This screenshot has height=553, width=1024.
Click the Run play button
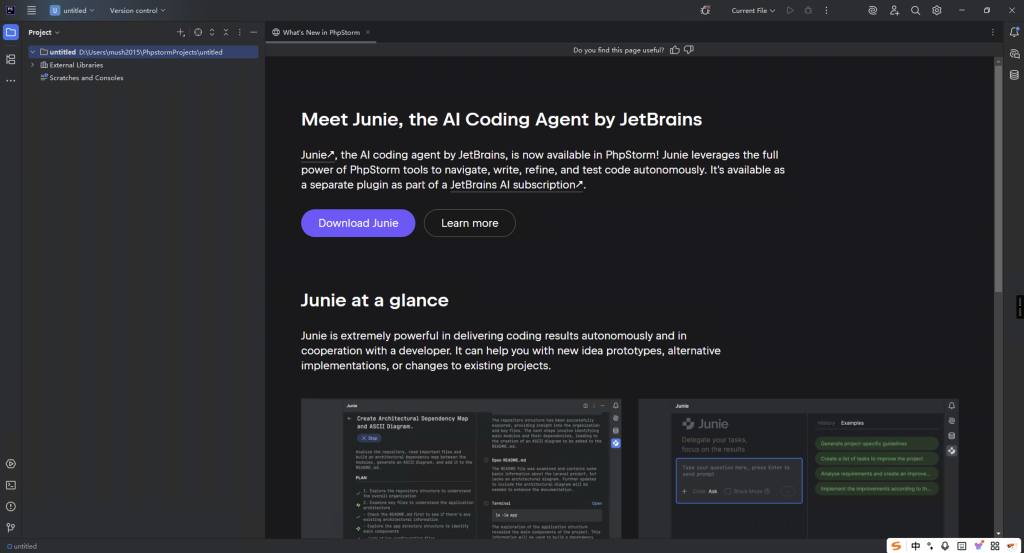[x=790, y=10]
